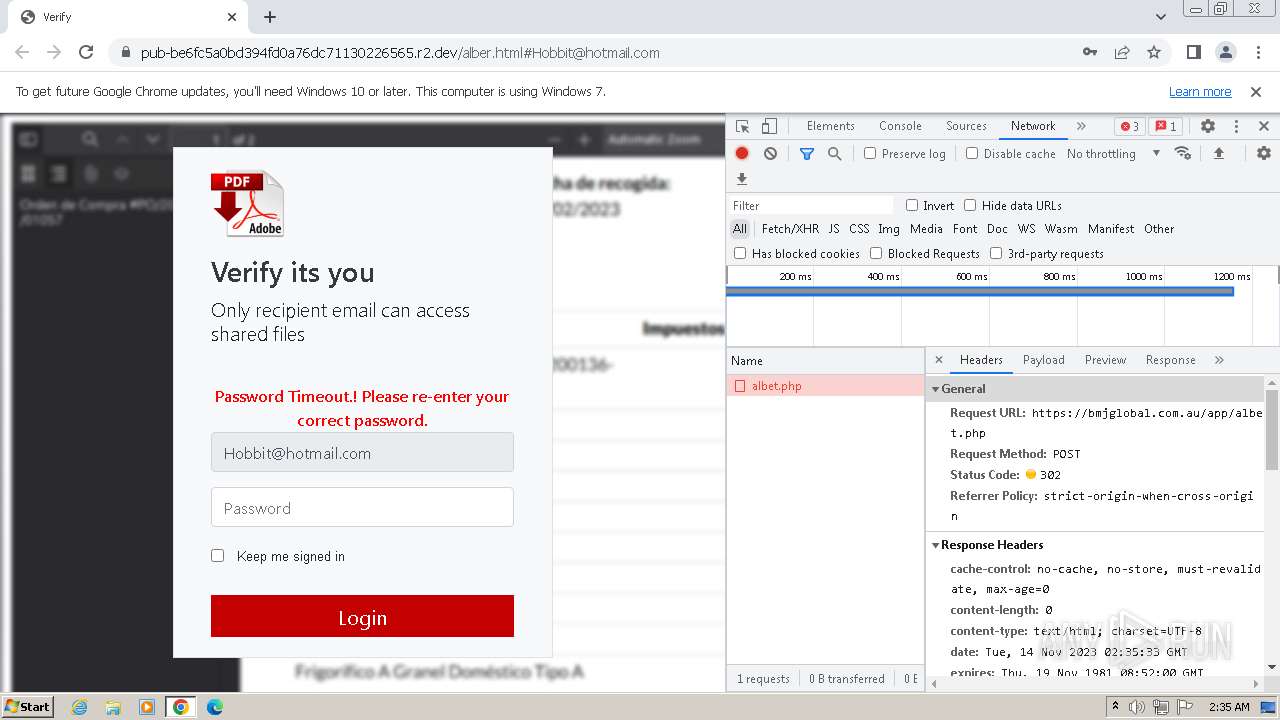Click the 3 errors badge
The image size is (1280, 720).
tap(1130, 126)
